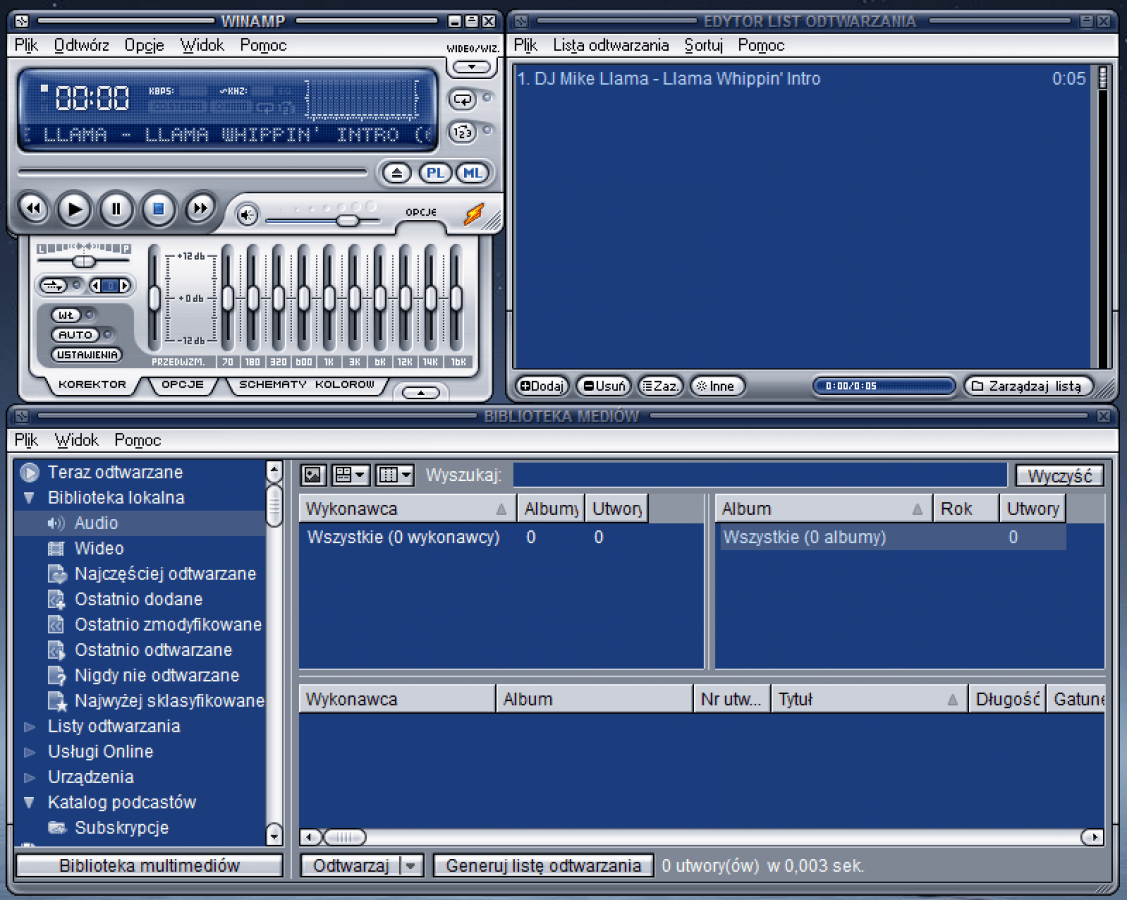The width and height of the screenshot is (1127, 900).
Task: Click the Wyczyść button
Action: (x=1059, y=476)
